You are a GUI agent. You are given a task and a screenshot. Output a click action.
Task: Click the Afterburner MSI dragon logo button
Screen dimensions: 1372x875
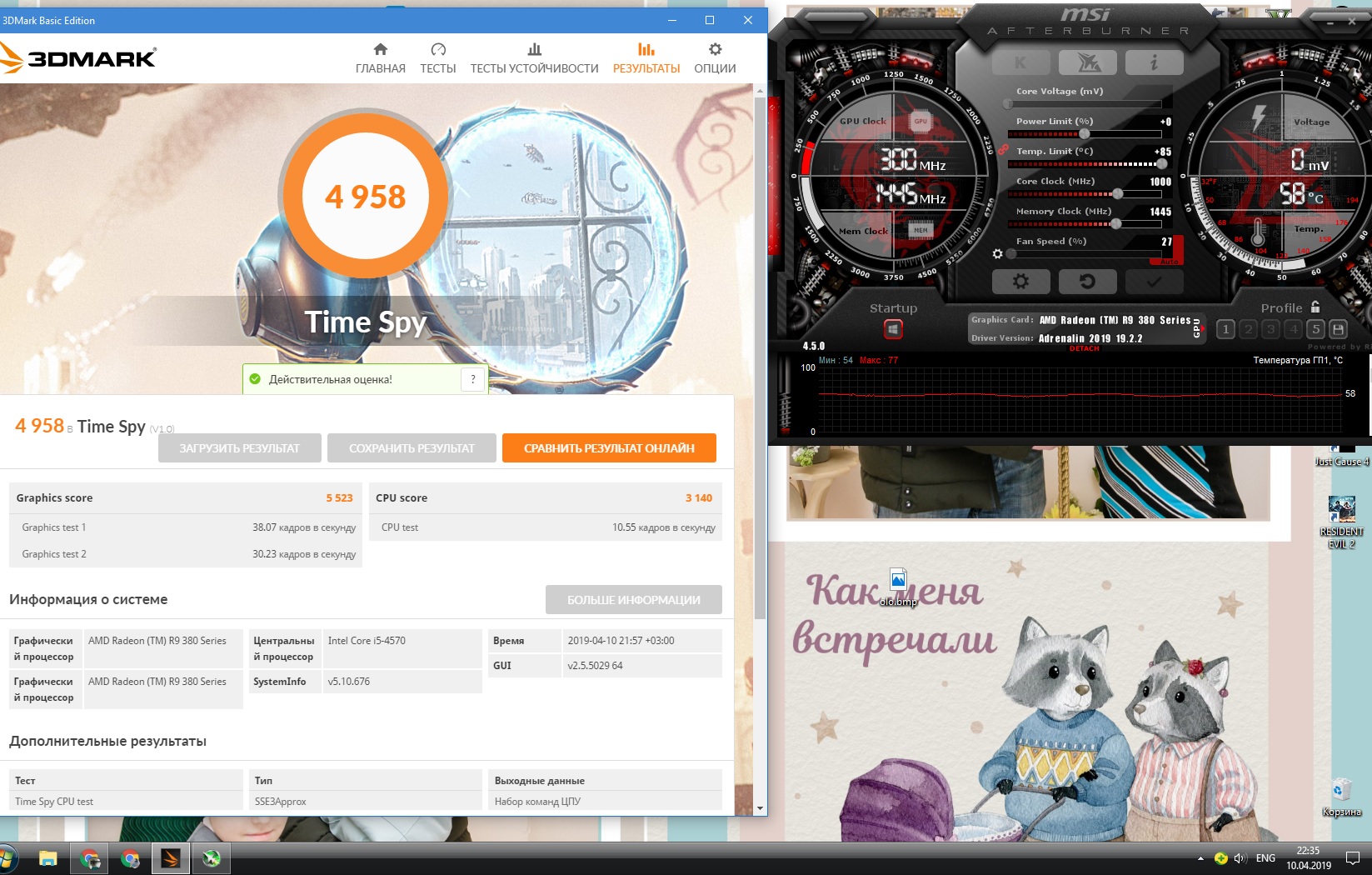(1087, 62)
